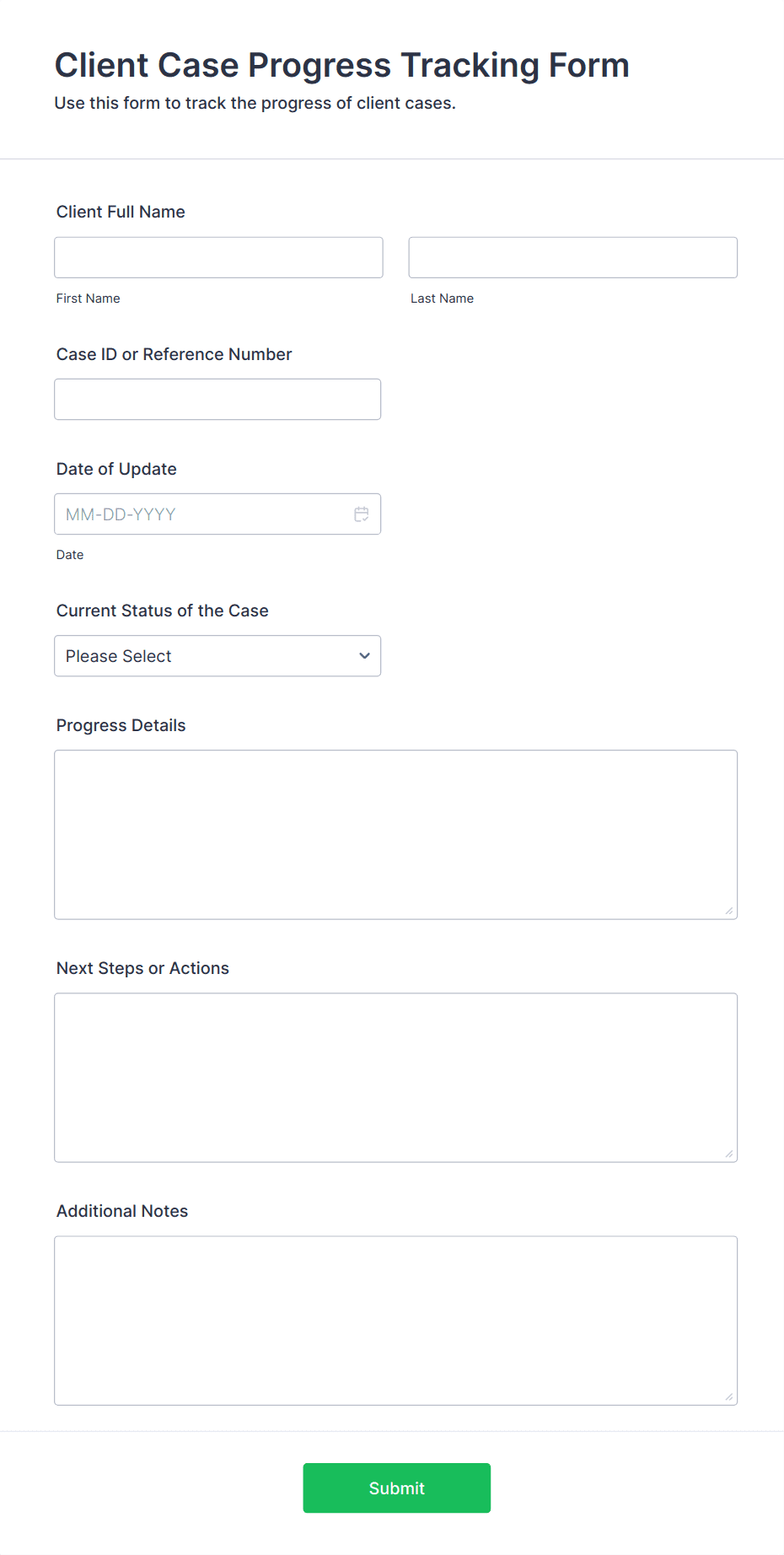The height and width of the screenshot is (1555, 784).
Task: Click the Last Name input field
Action: click(x=573, y=257)
